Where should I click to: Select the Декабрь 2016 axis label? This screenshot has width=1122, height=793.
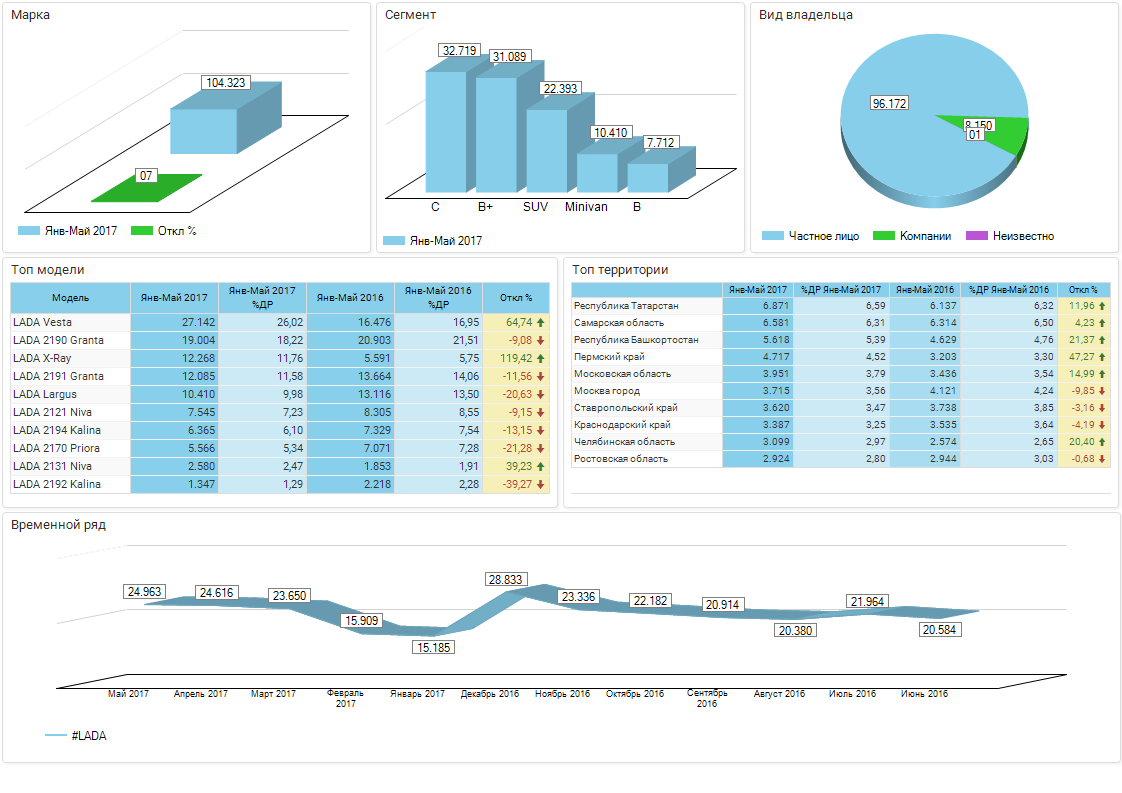490,694
